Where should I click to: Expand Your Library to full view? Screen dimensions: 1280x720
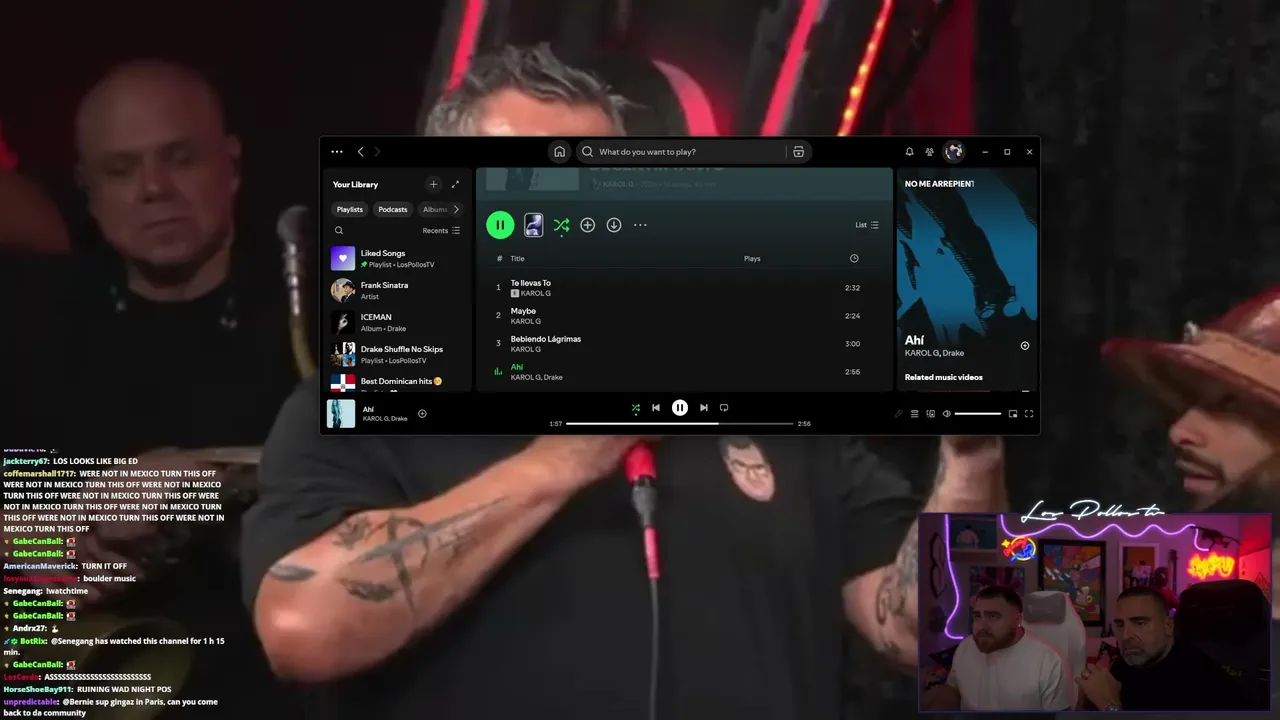[x=455, y=184]
